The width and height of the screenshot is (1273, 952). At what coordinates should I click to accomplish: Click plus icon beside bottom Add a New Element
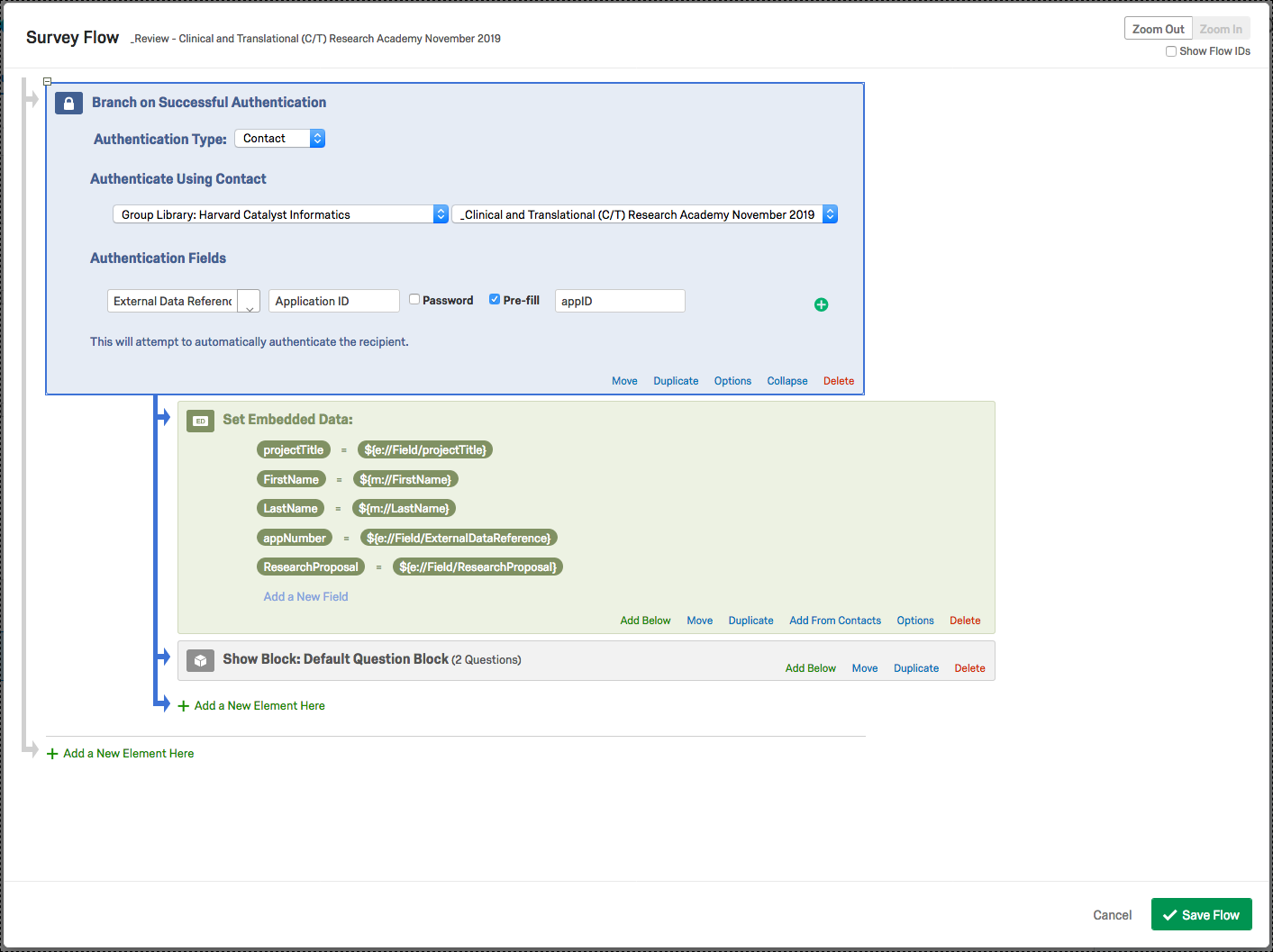coord(52,754)
